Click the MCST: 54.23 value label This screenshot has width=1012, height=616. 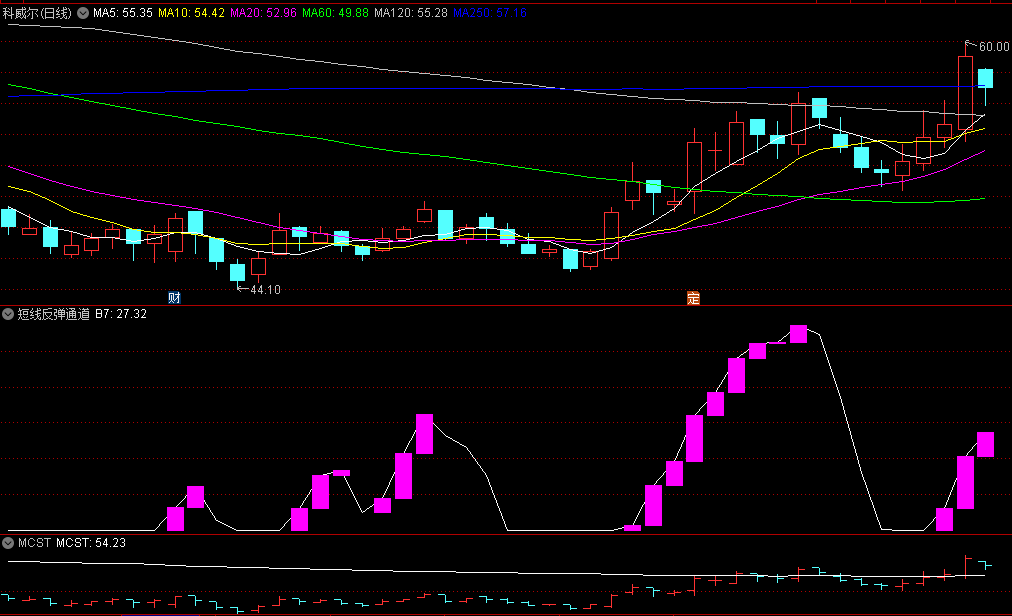(x=91, y=543)
